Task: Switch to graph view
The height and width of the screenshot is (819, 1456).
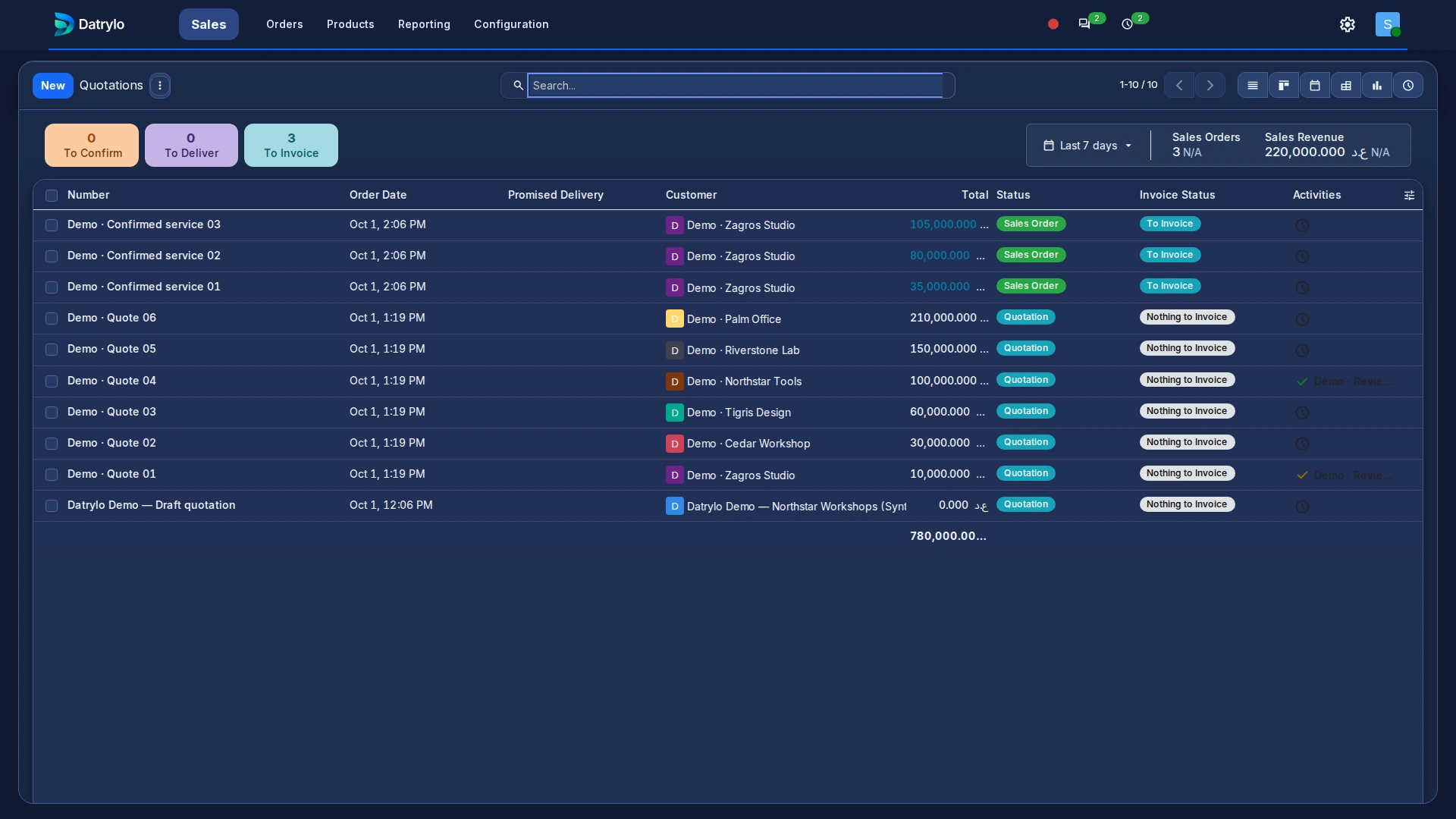Action: [1377, 86]
